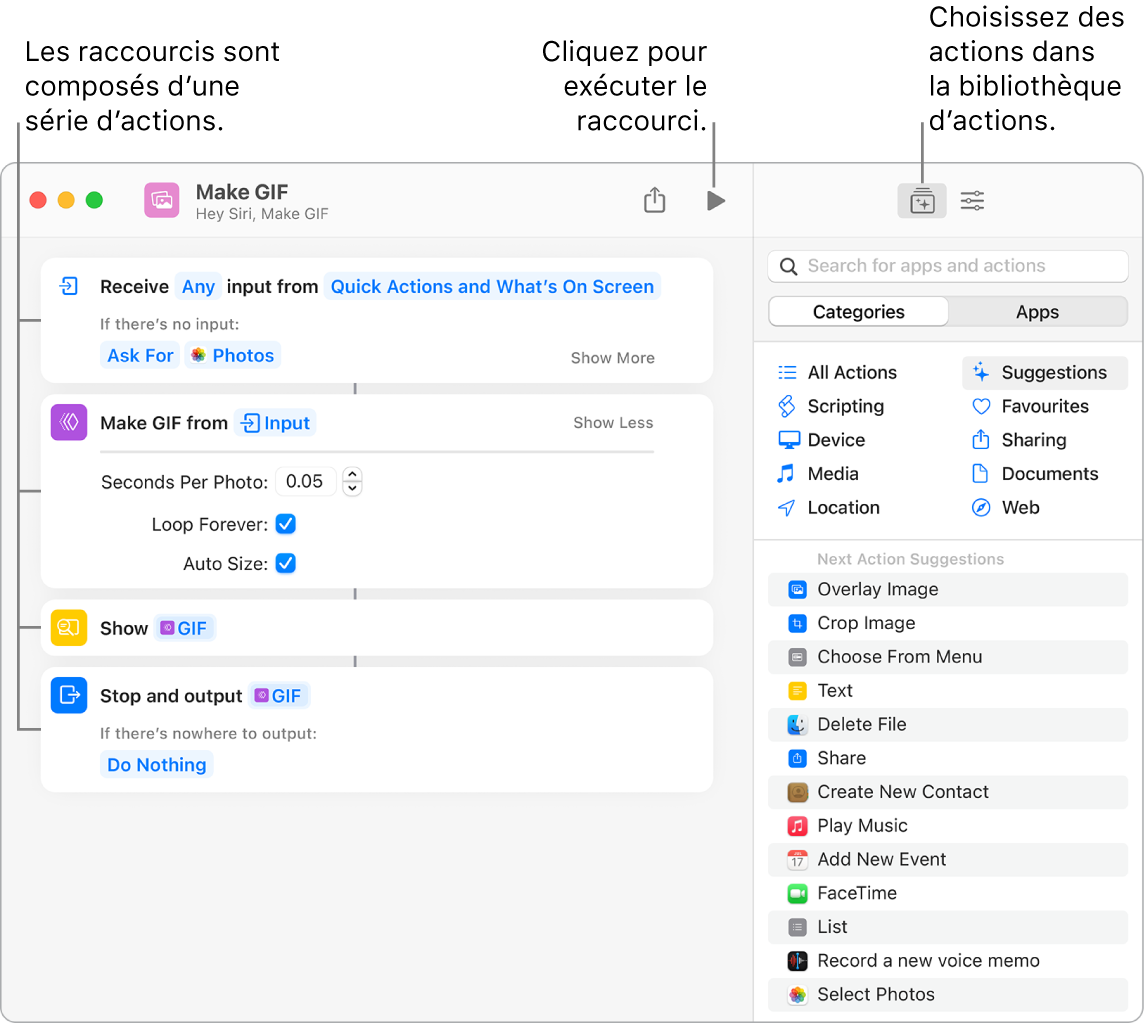
Task: Disable the Auto Size checkbox
Action: click(286, 564)
